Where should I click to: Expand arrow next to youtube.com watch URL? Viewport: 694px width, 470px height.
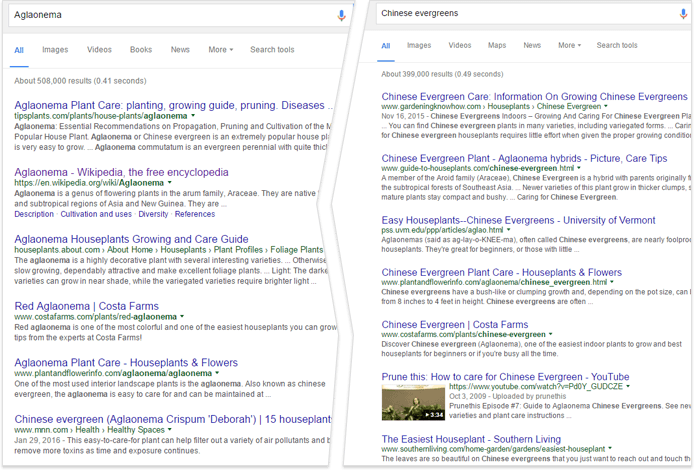click(x=628, y=387)
